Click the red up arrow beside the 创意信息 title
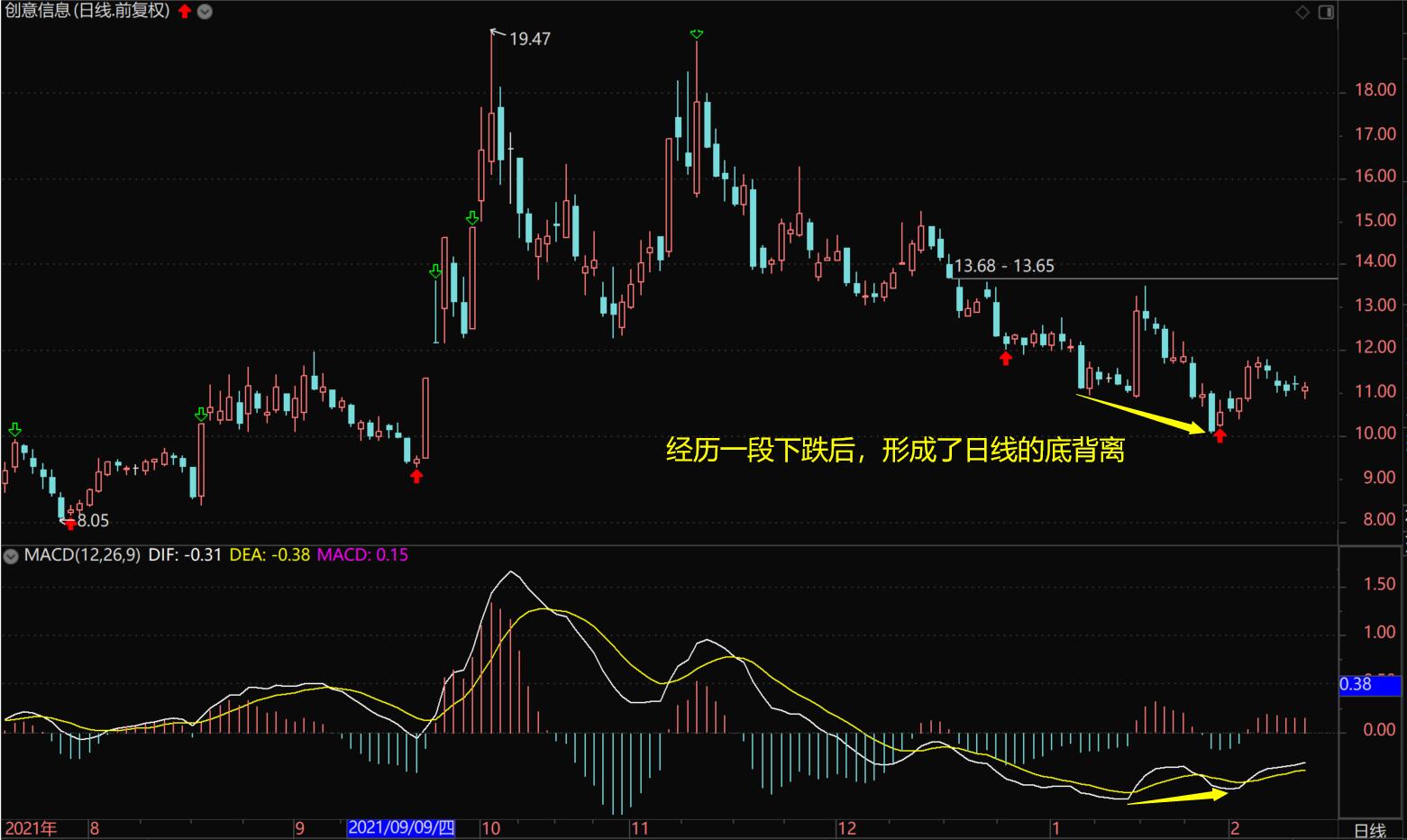The height and width of the screenshot is (840, 1407). click(185, 12)
